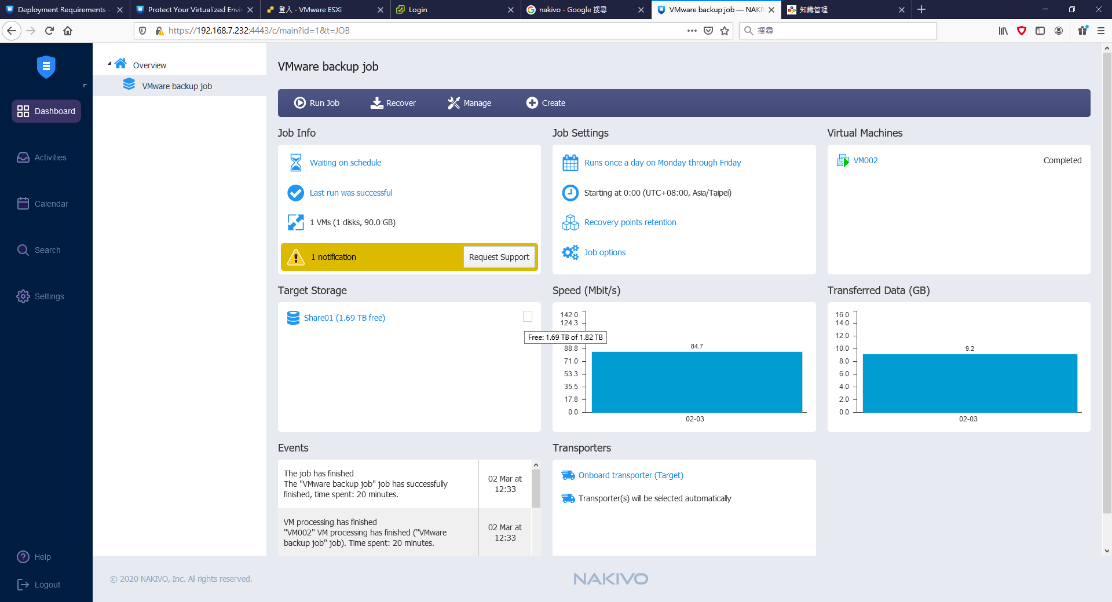The height and width of the screenshot is (602, 1112).
Task: Open VMware backup job in the tree
Action: click(179, 86)
